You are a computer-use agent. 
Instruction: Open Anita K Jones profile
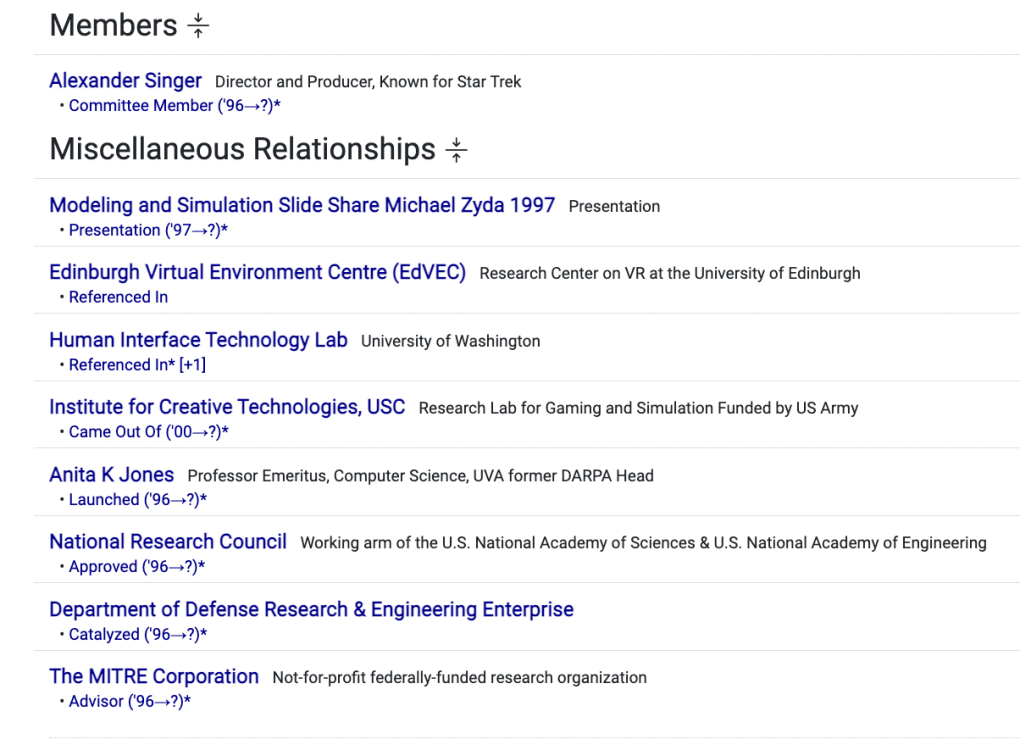click(x=112, y=474)
